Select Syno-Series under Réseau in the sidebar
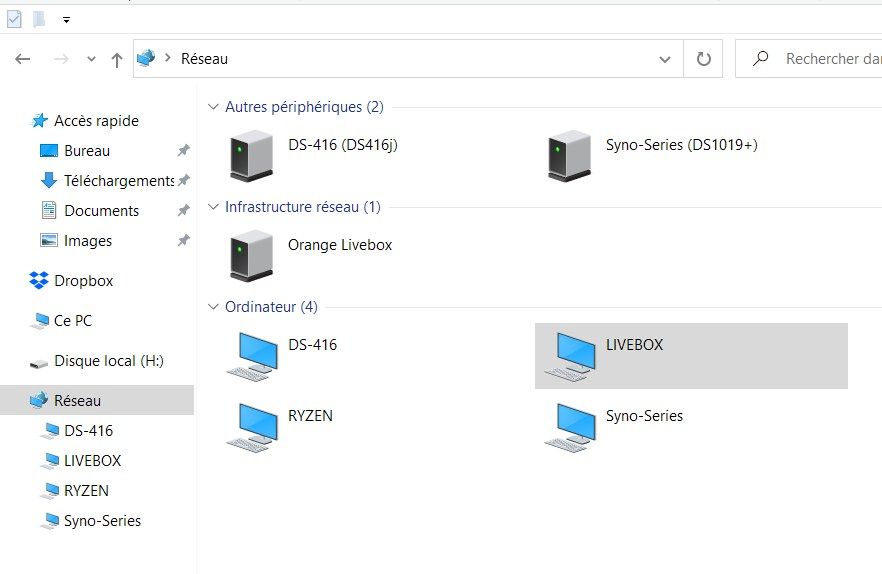882x574 pixels. click(102, 521)
